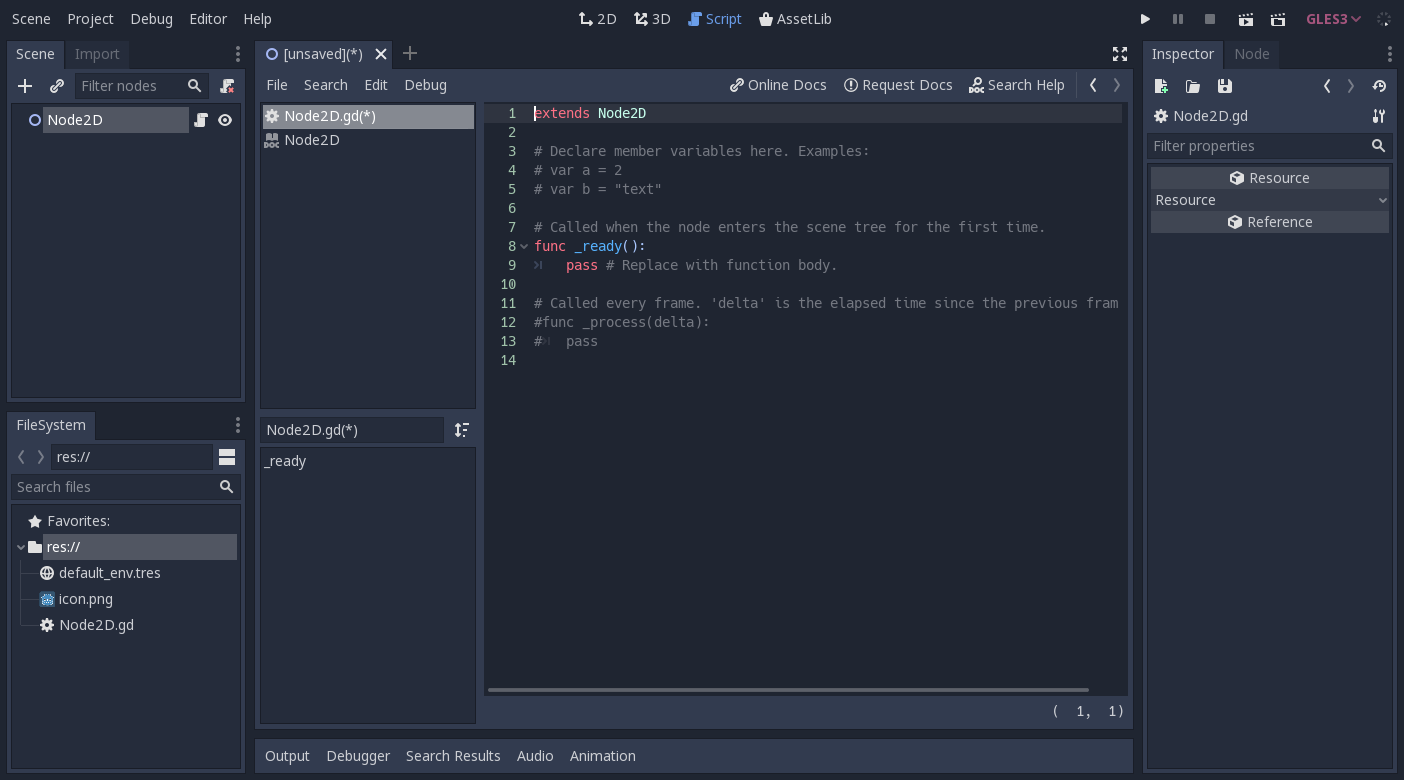The width and height of the screenshot is (1404, 780).
Task: Go forward in FileSystem path history
Action: coord(41,457)
